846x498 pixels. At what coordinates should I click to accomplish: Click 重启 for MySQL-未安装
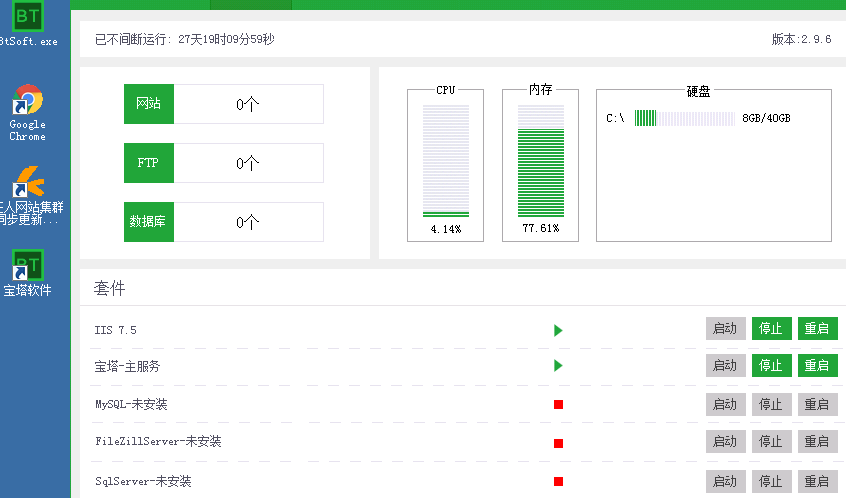click(x=817, y=404)
